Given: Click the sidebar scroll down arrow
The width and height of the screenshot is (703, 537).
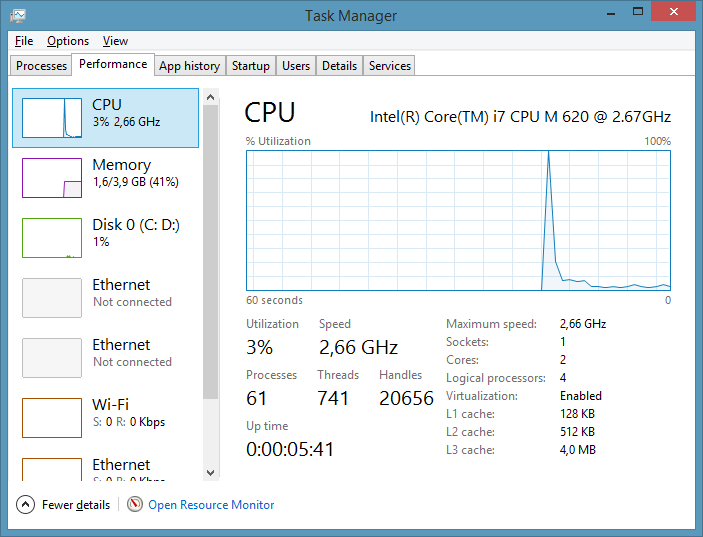Looking at the screenshot, I should [210, 472].
